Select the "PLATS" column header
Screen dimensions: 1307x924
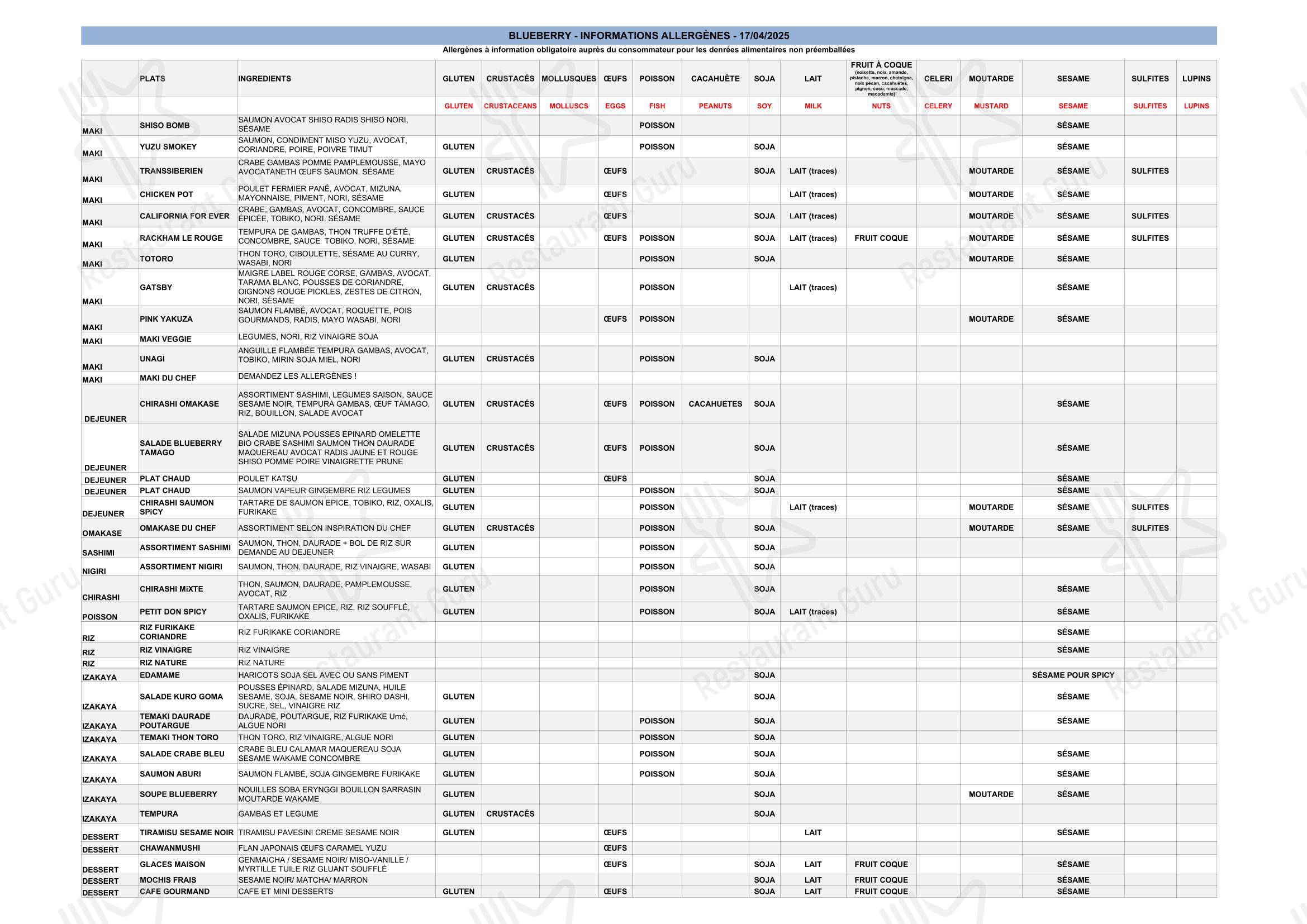[153, 79]
